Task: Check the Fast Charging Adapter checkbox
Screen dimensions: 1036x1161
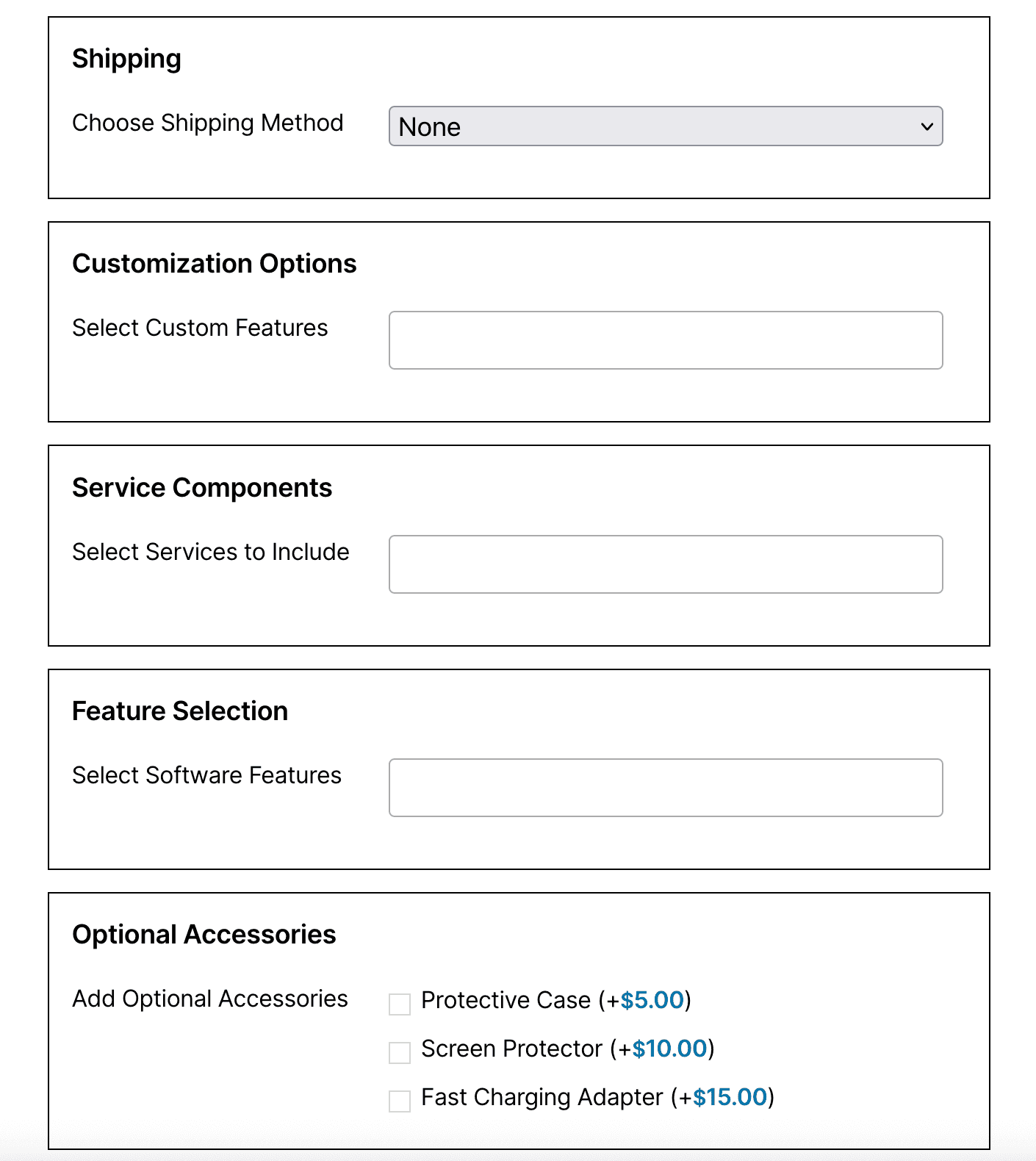Action: pos(400,1101)
